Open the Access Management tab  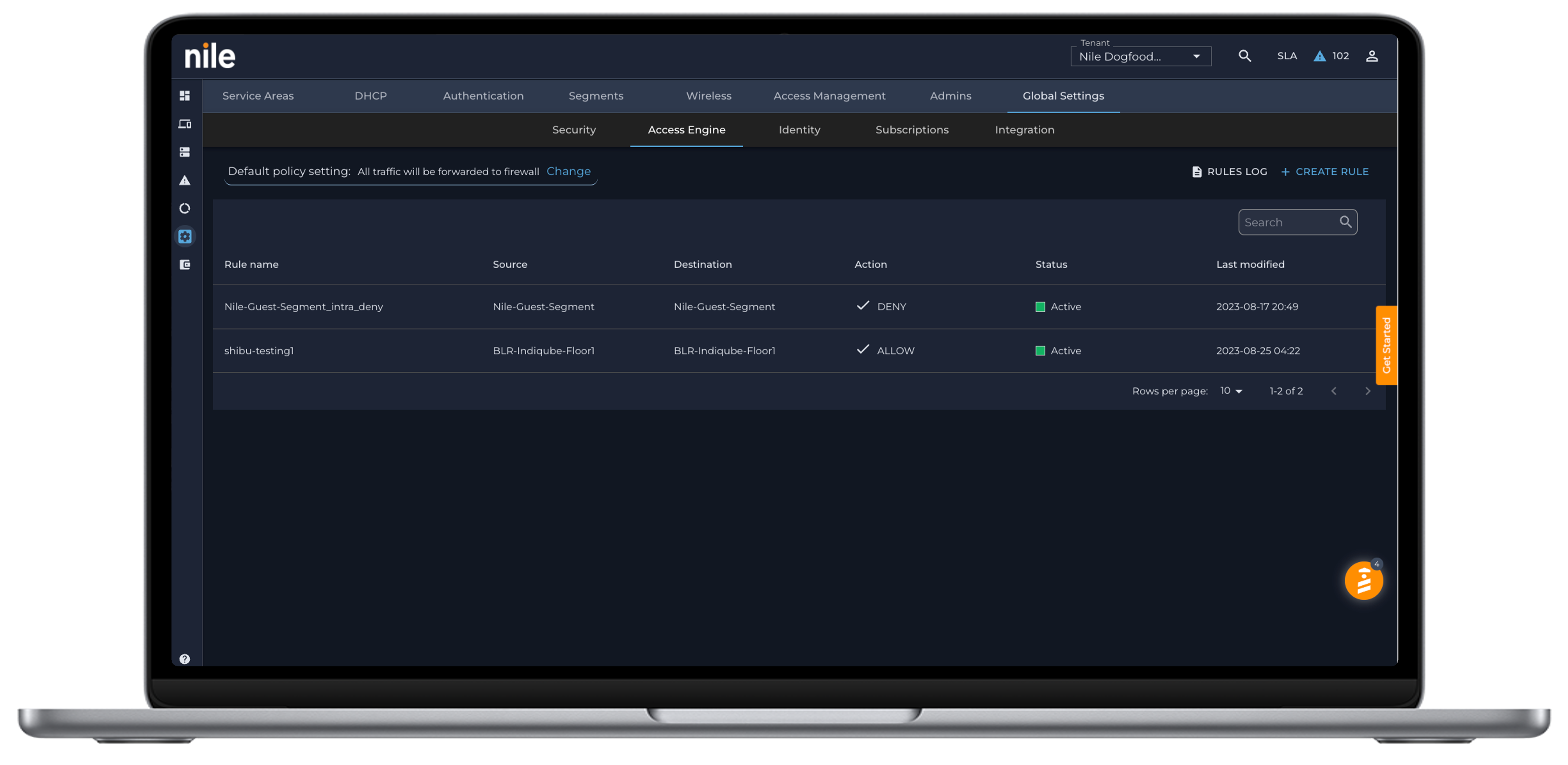pos(829,95)
